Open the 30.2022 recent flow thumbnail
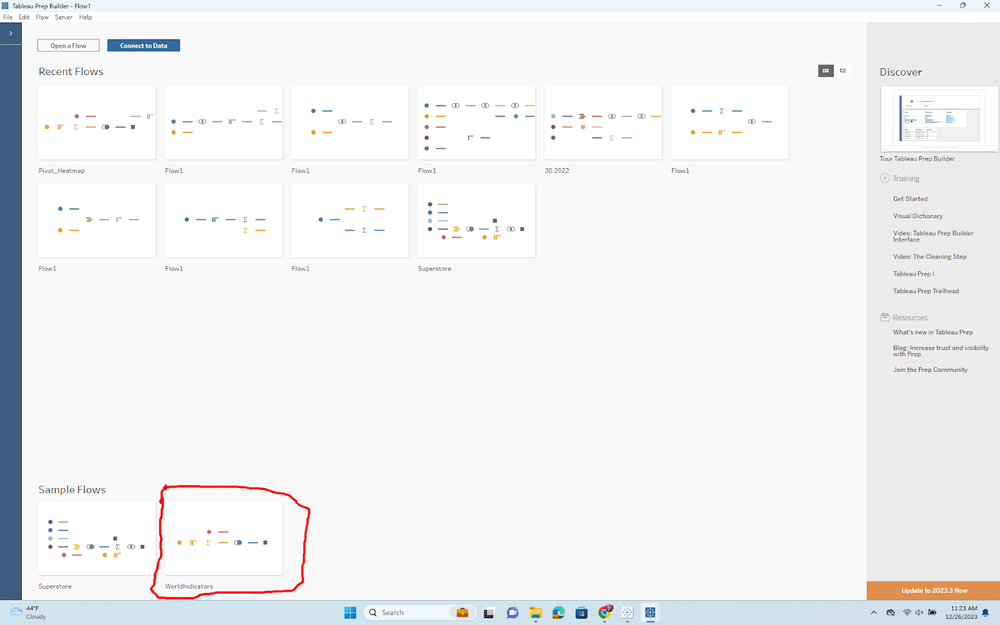 tap(603, 123)
